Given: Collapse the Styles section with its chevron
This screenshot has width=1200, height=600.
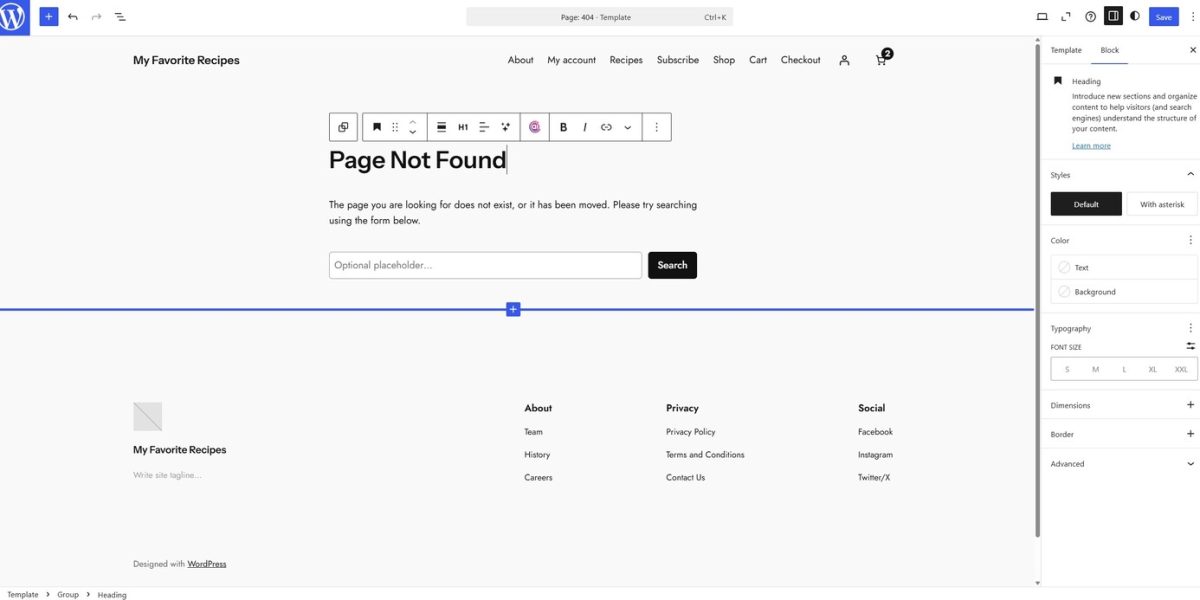Looking at the screenshot, I should (1190, 173).
